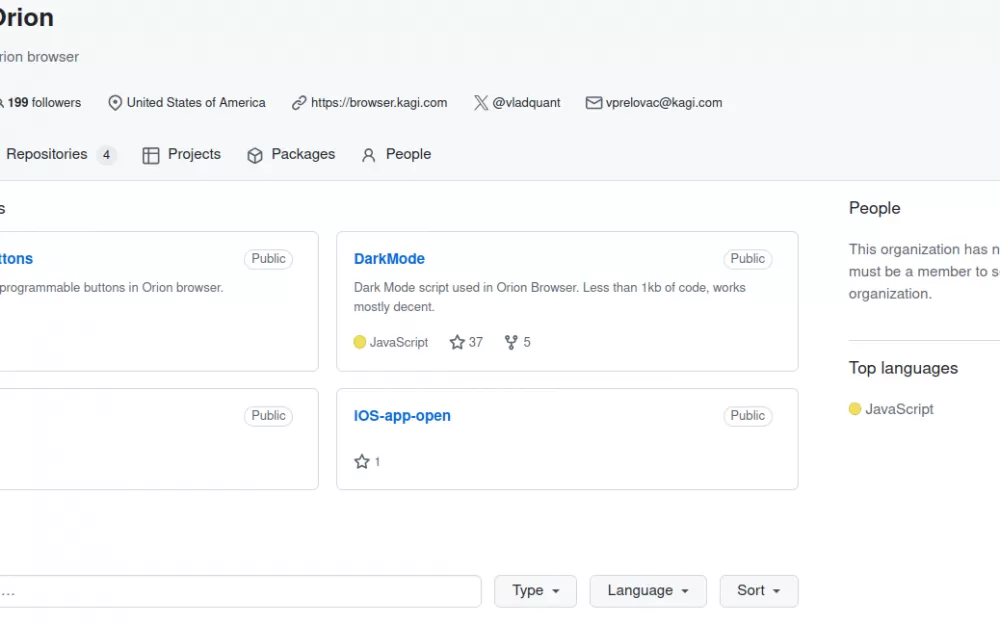
Task: Click the "This organization has" sidebar message
Action: click(924, 272)
